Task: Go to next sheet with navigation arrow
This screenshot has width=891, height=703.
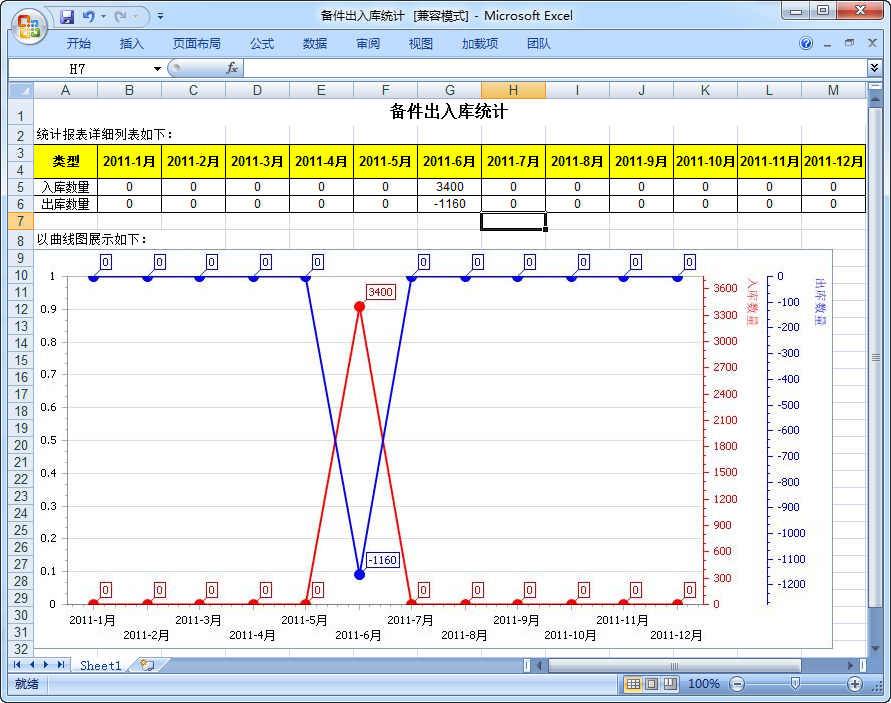Action: pyautogui.click(x=46, y=664)
